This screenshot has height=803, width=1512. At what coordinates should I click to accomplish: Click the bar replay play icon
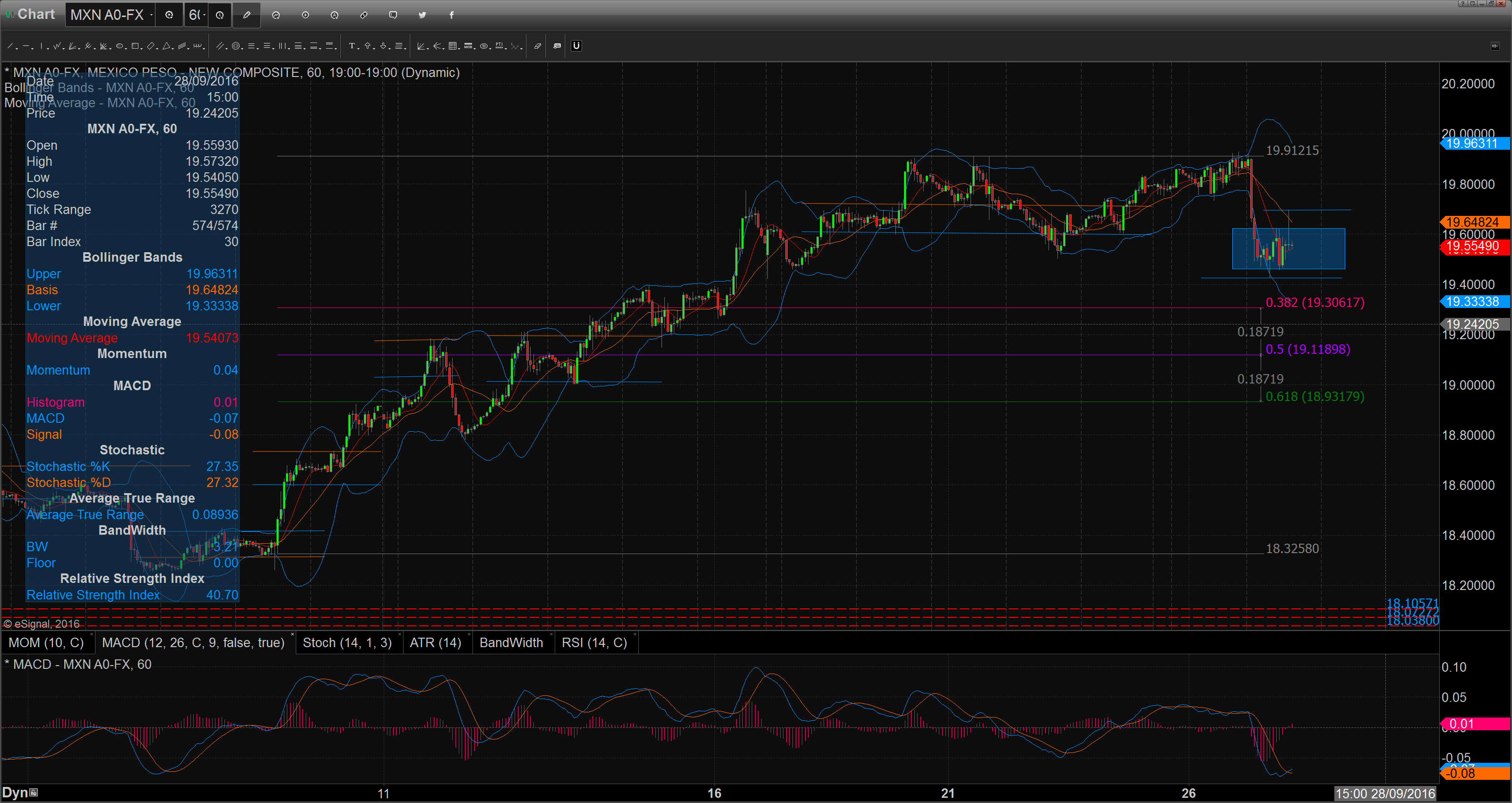[x=305, y=15]
